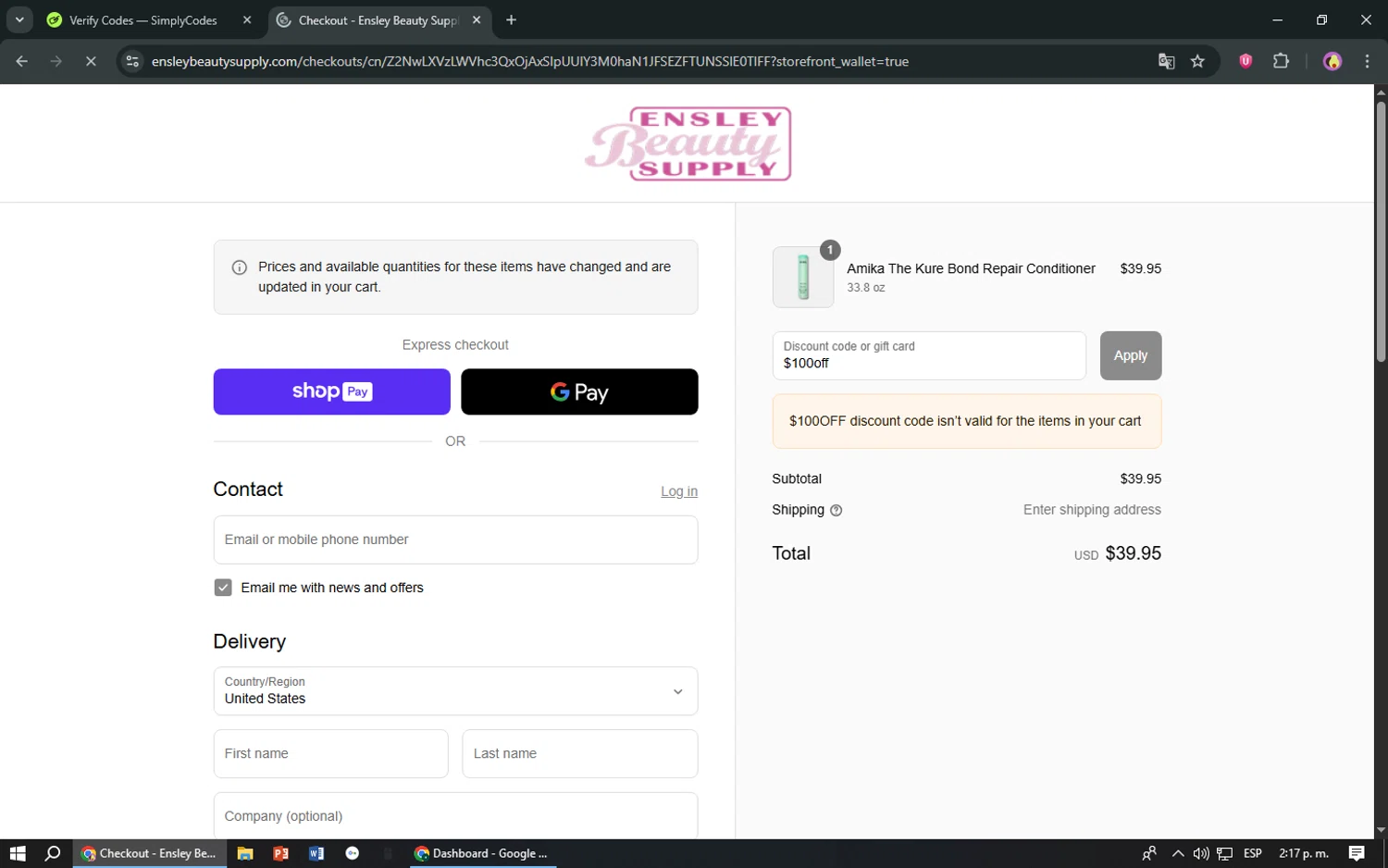
Task: Pay with Google Pay button
Action: tap(579, 391)
